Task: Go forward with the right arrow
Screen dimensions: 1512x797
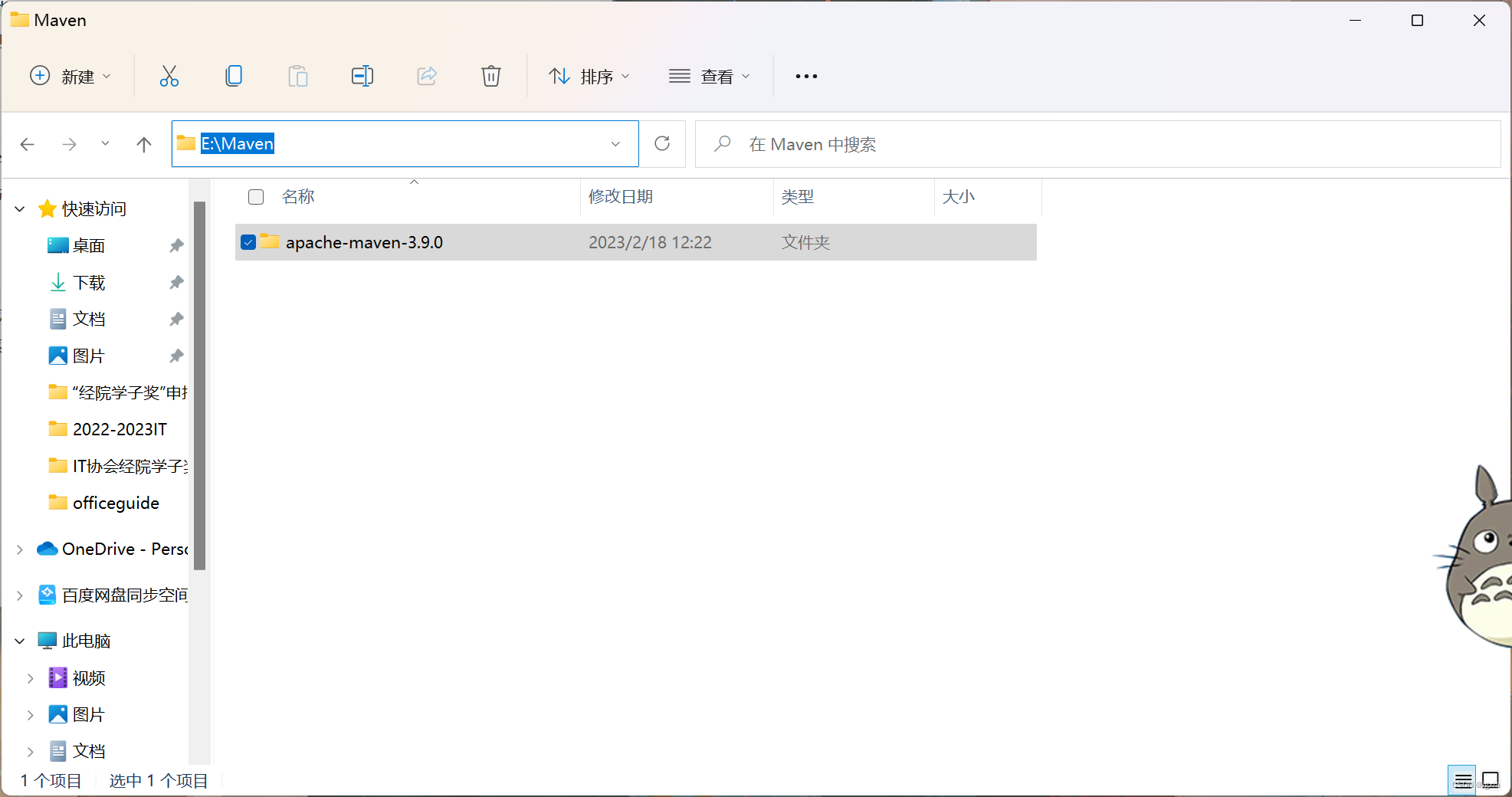Action: (x=69, y=144)
